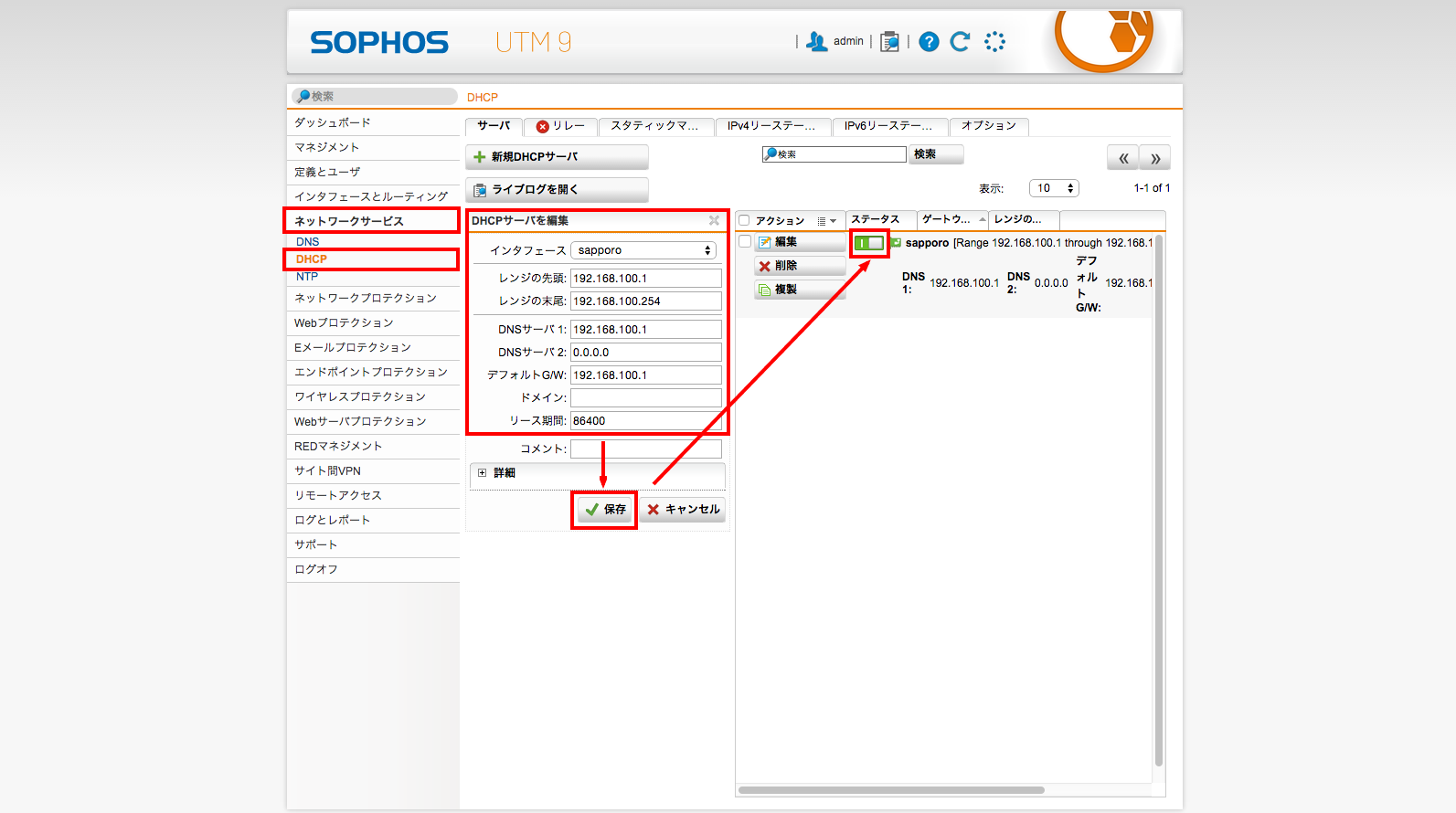This screenshot has height=813, width=1456.
Task: Go to next page with » button
Action: [x=1155, y=157]
